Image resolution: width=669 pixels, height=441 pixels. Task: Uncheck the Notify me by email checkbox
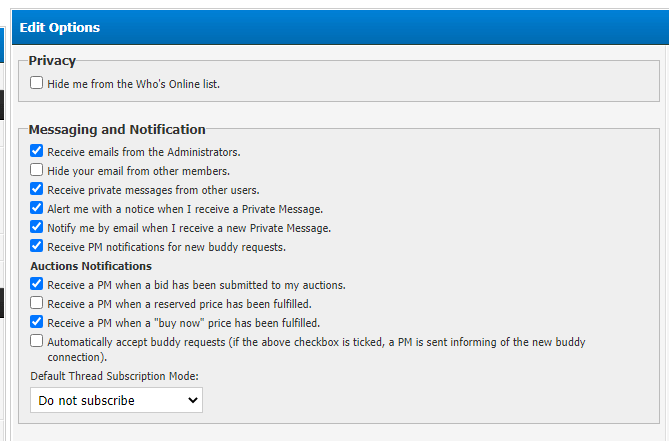pos(37,228)
